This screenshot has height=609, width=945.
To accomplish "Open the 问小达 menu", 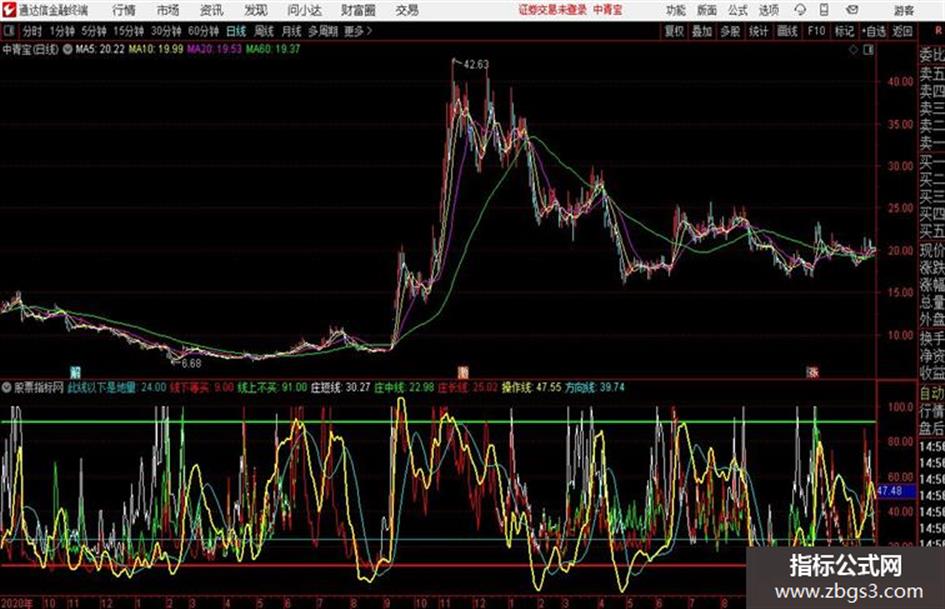I will pyautogui.click(x=304, y=10).
